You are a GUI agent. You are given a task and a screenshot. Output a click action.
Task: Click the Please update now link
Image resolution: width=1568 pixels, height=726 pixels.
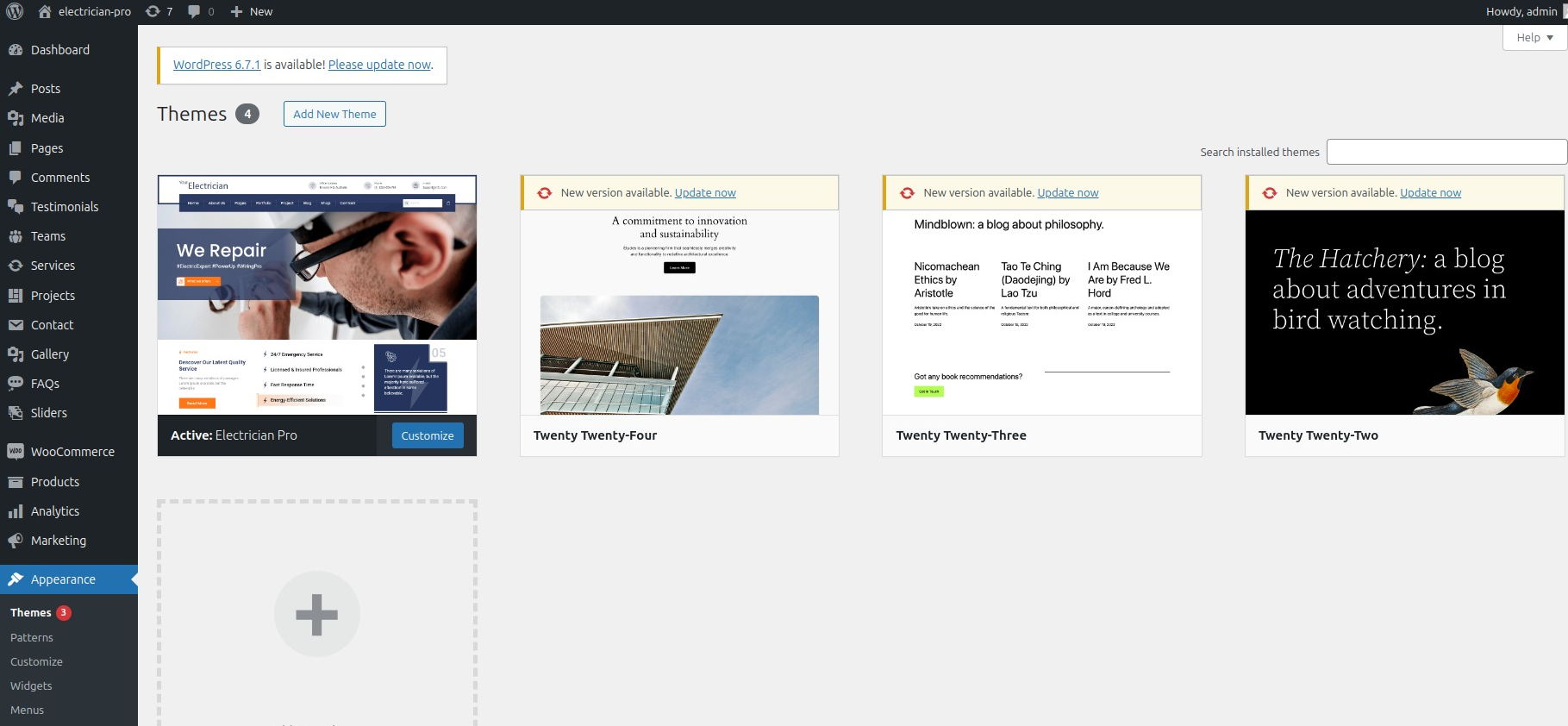(x=379, y=65)
